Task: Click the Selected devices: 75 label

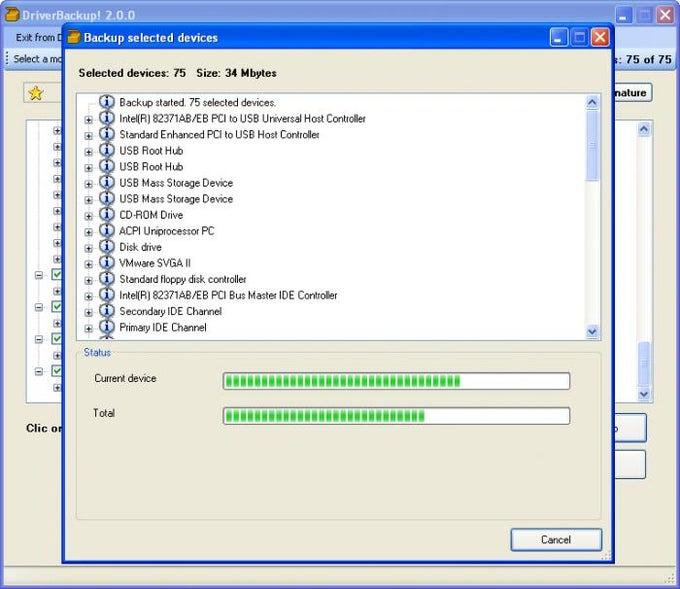Action: (x=132, y=73)
